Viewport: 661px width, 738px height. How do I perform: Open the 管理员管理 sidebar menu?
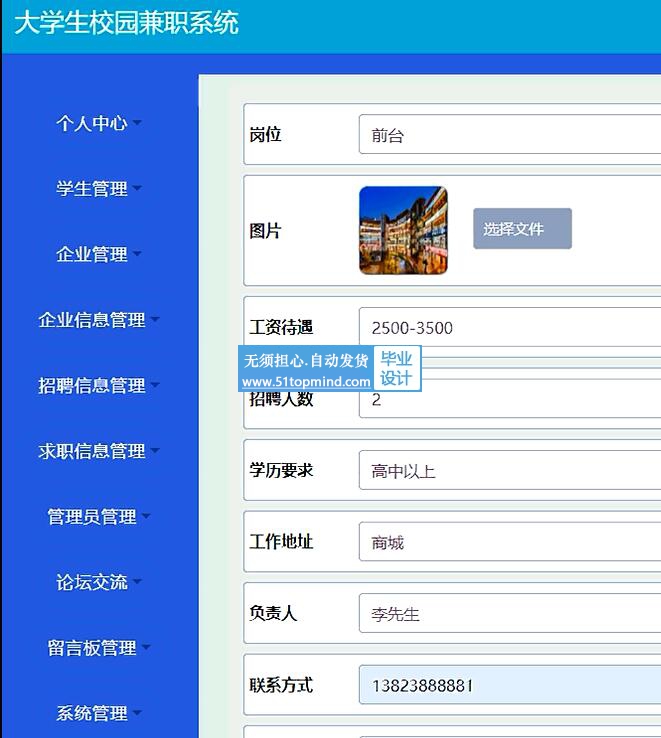click(x=99, y=517)
